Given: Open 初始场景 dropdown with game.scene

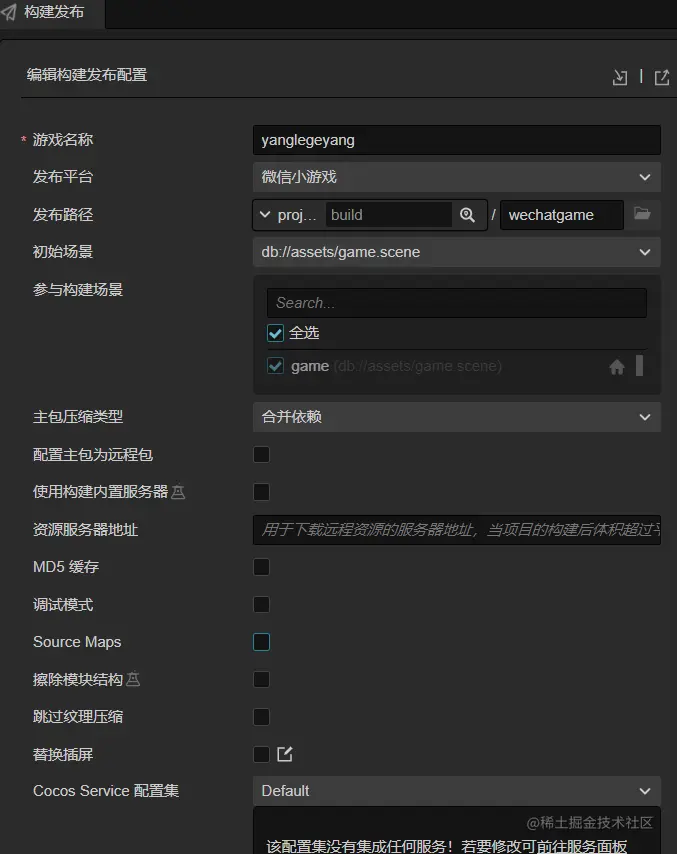Looking at the screenshot, I should click(x=456, y=252).
